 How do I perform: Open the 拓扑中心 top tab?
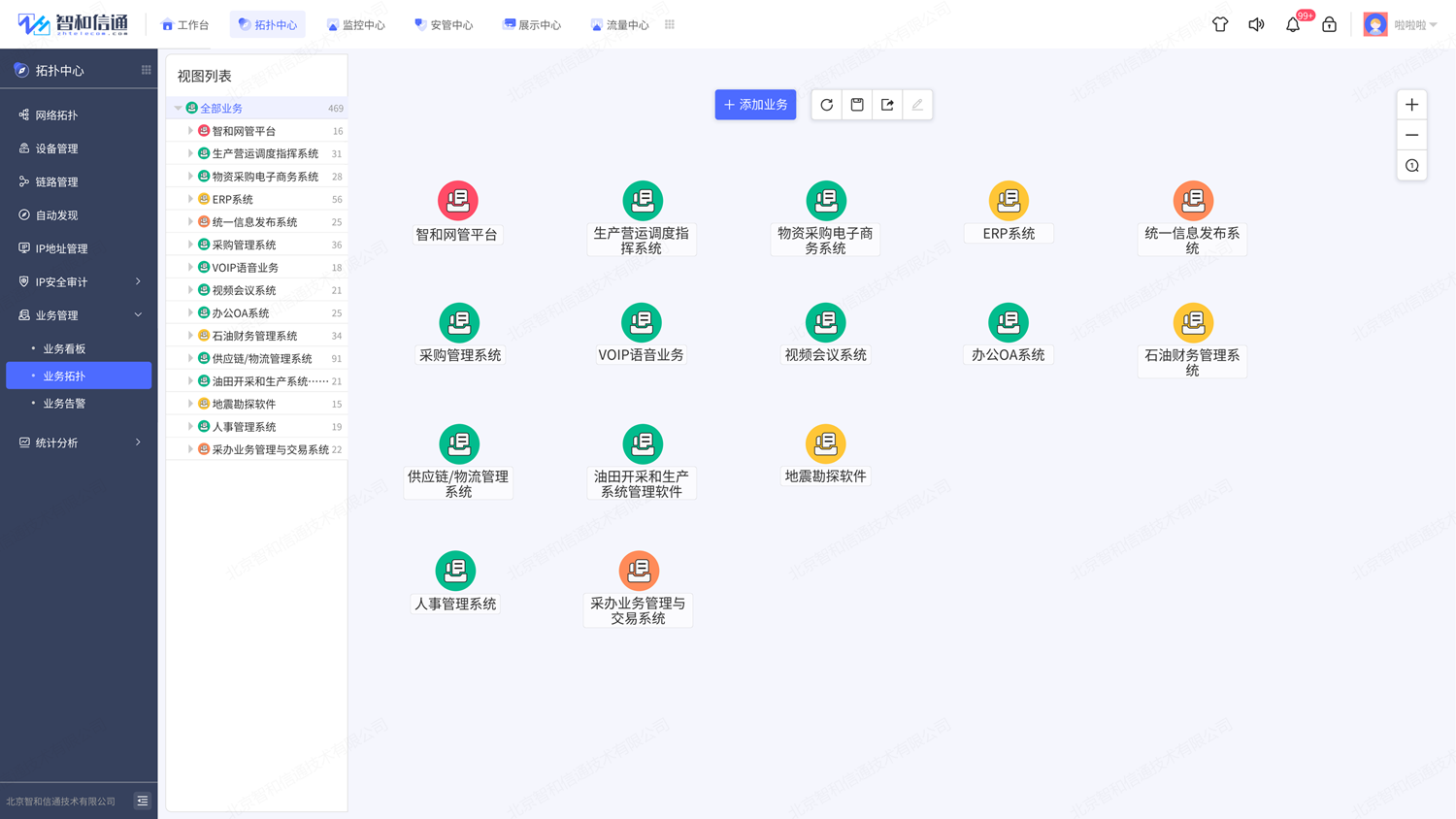(268, 24)
